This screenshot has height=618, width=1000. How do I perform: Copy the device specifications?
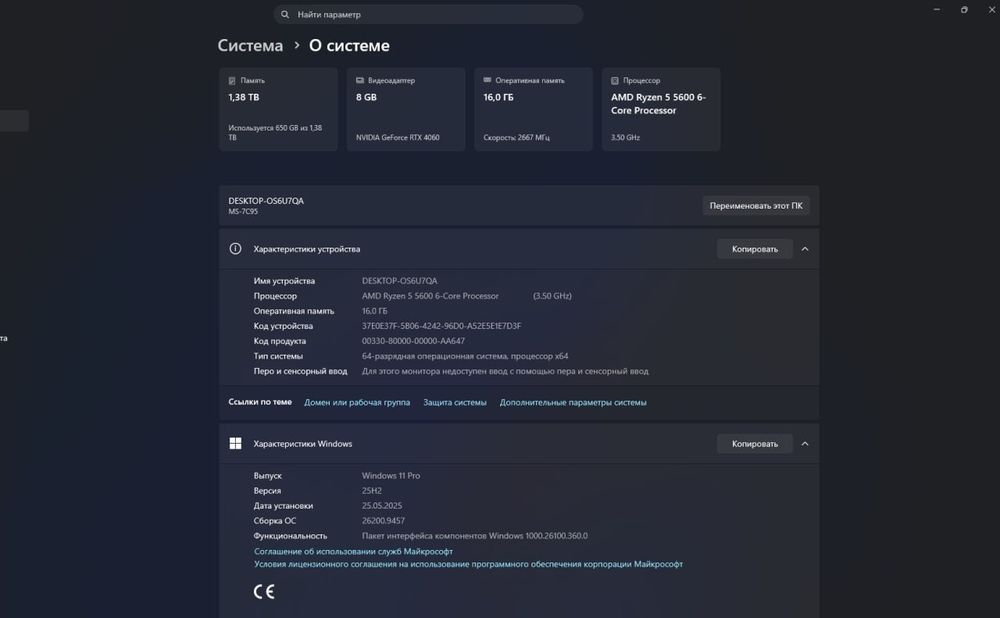tap(754, 249)
